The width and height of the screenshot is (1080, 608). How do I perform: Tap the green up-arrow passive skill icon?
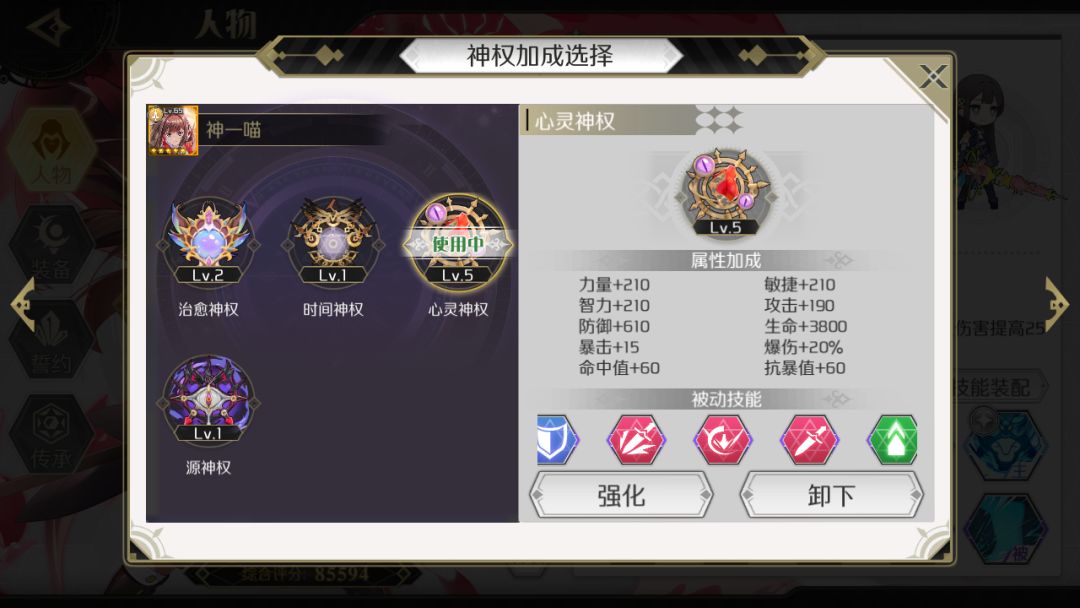click(x=893, y=439)
